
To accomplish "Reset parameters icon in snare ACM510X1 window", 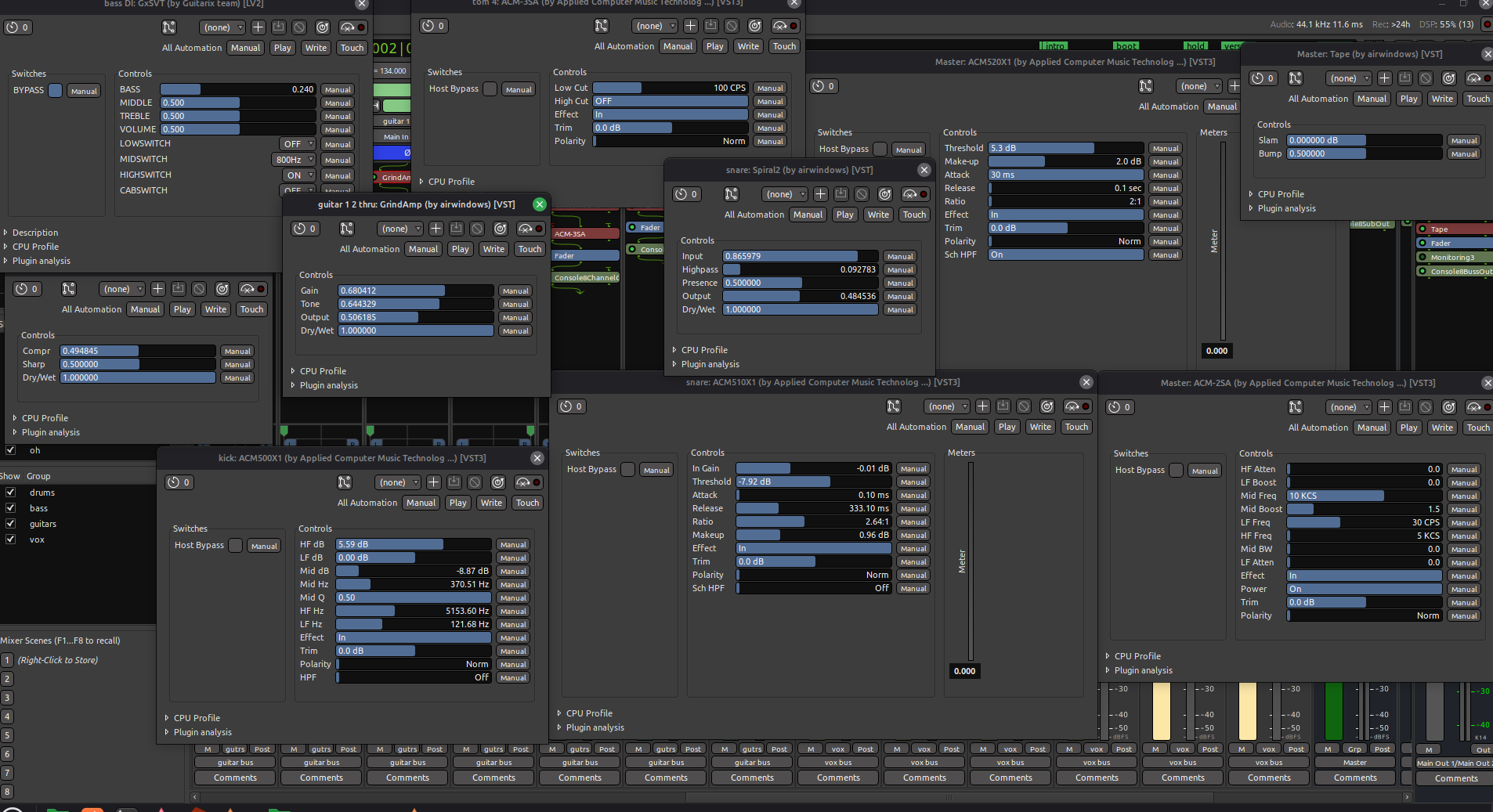I will pos(1047,406).
